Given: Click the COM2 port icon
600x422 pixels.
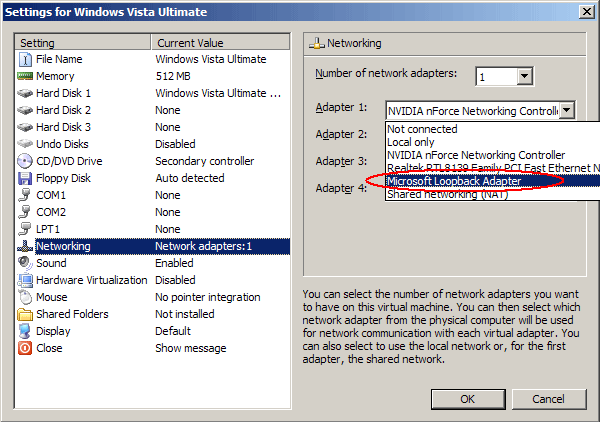Looking at the screenshot, I should (25, 212).
